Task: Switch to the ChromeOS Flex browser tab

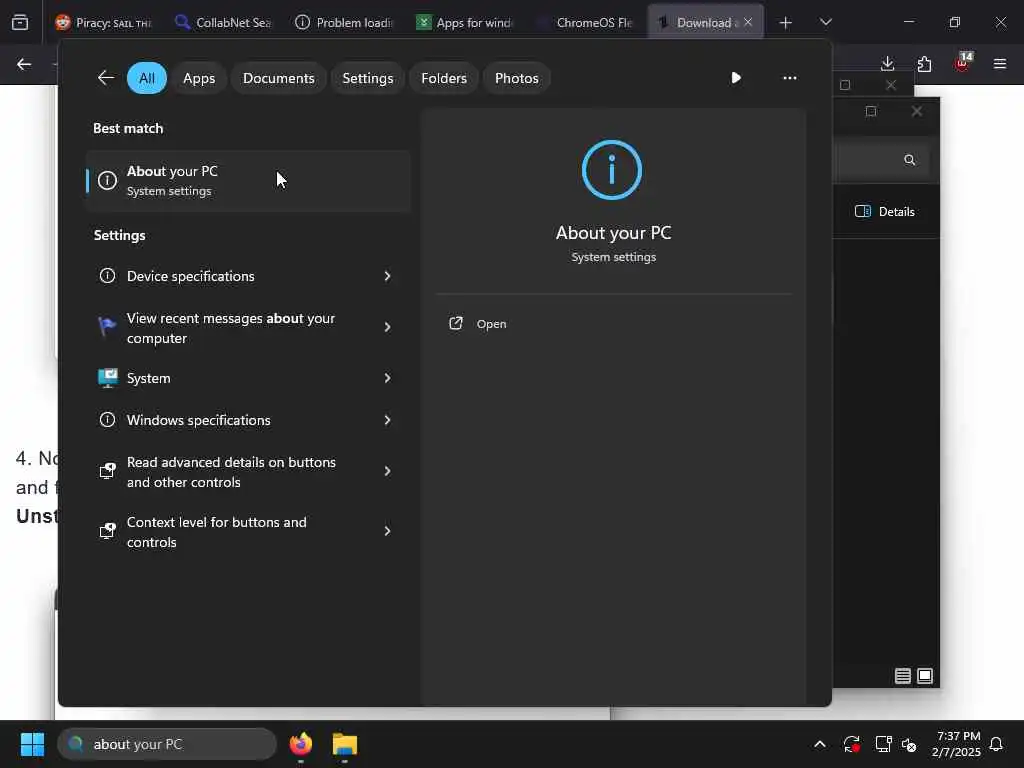Action: pos(584,23)
